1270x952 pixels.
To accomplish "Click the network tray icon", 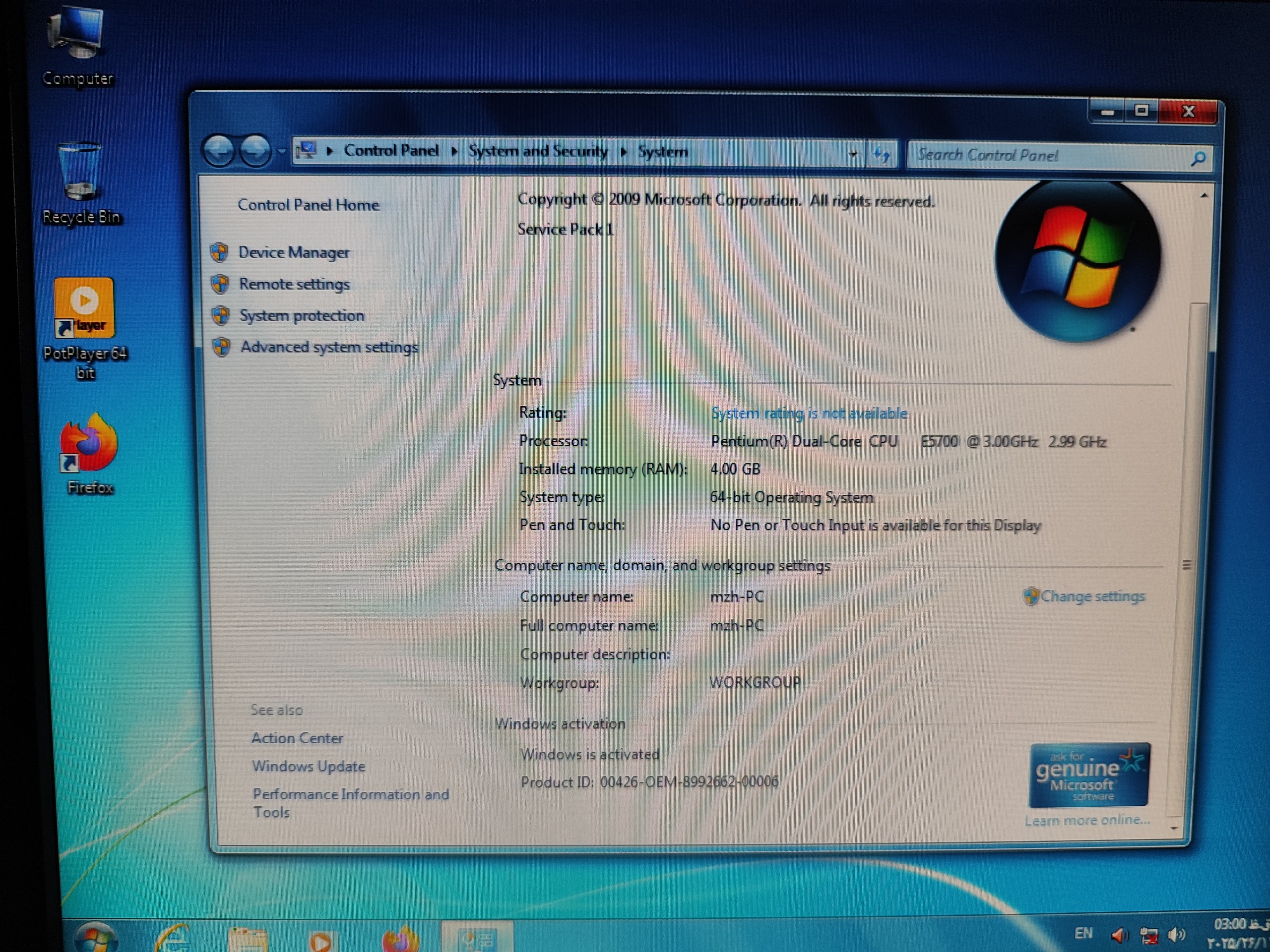I will (x=1148, y=936).
